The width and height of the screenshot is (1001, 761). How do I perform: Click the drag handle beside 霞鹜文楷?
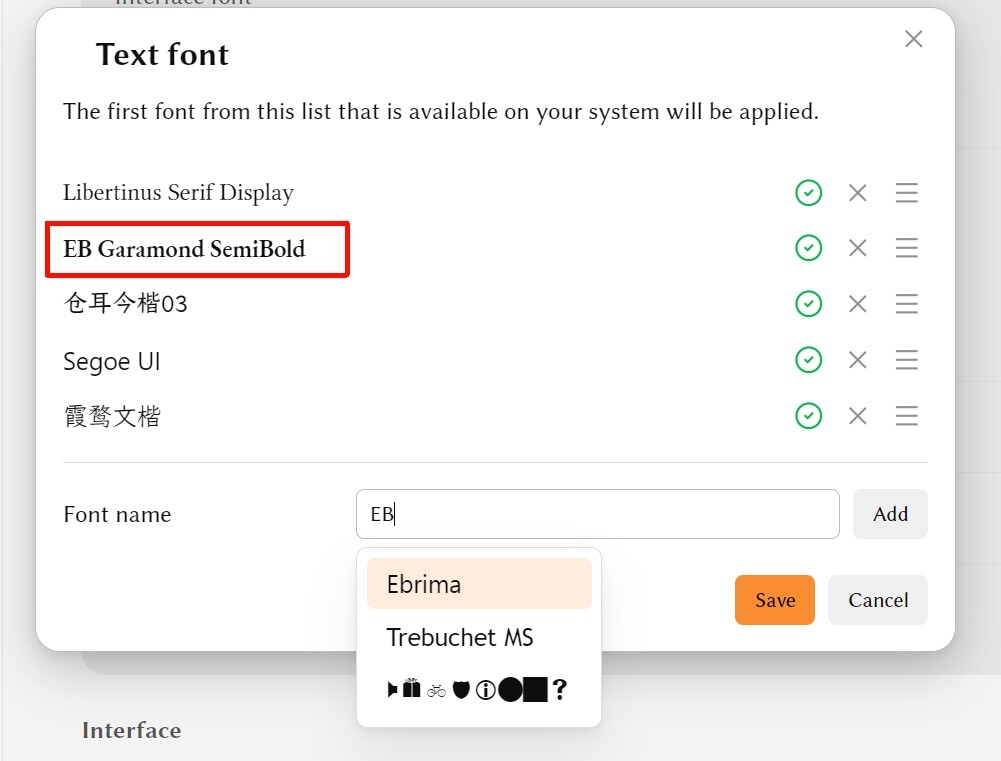(x=906, y=416)
